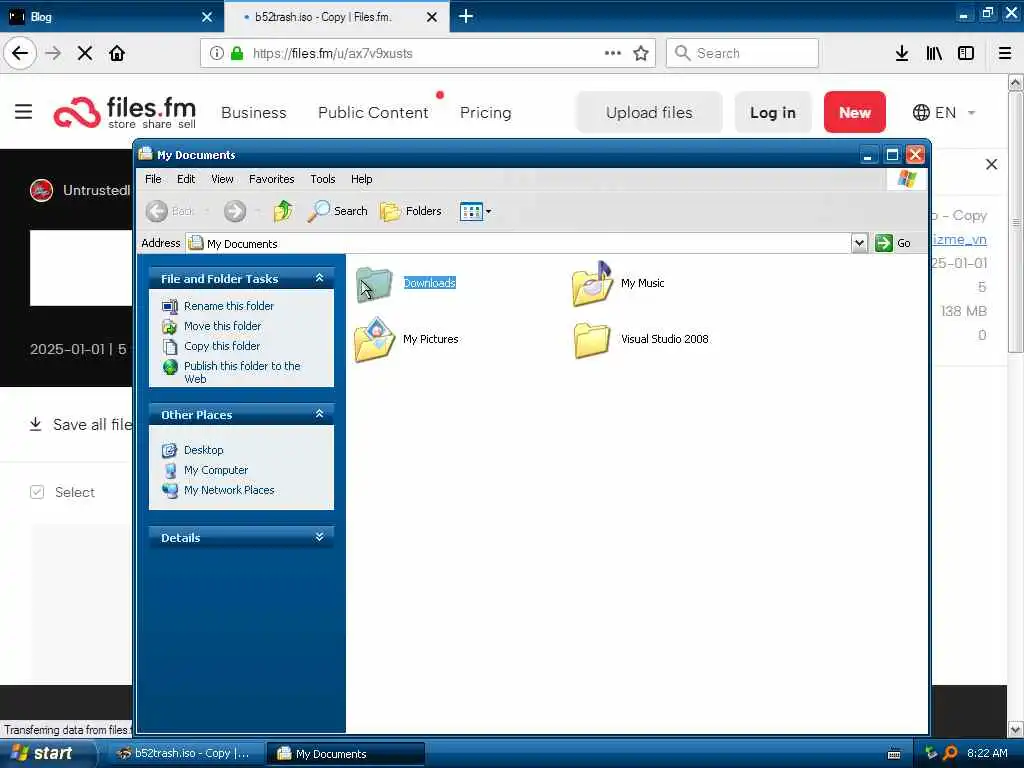Close the files.fm info panel
The width and height of the screenshot is (1024, 768).
pos(991,165)
